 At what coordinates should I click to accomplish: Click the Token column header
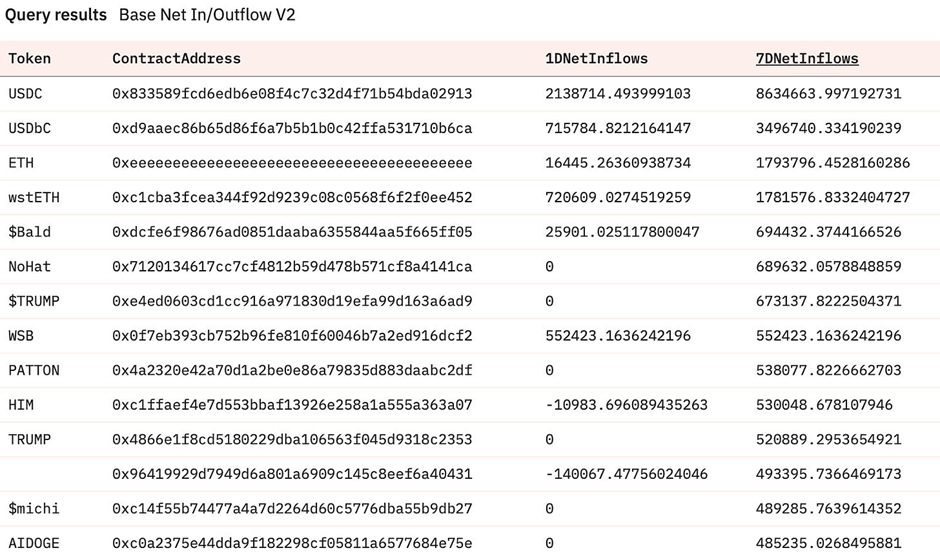(30, 58)
